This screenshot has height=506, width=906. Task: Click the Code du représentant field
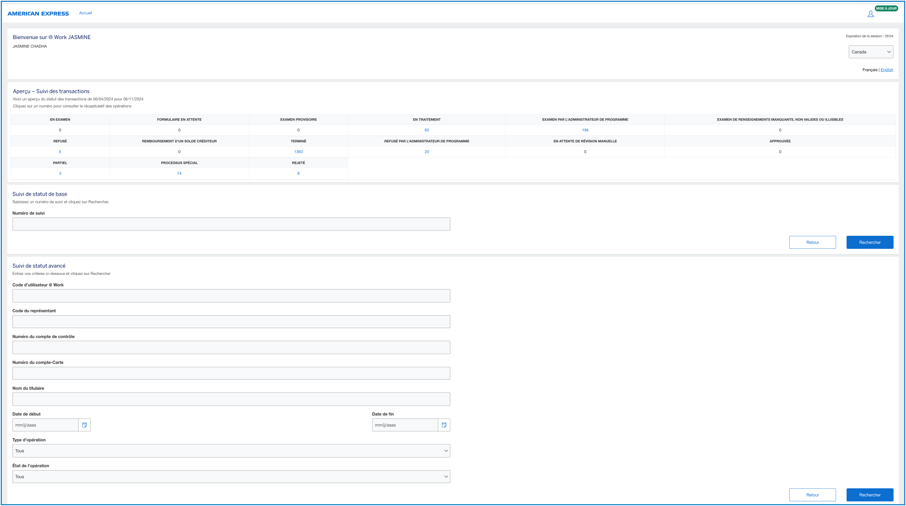click(231, 322)
